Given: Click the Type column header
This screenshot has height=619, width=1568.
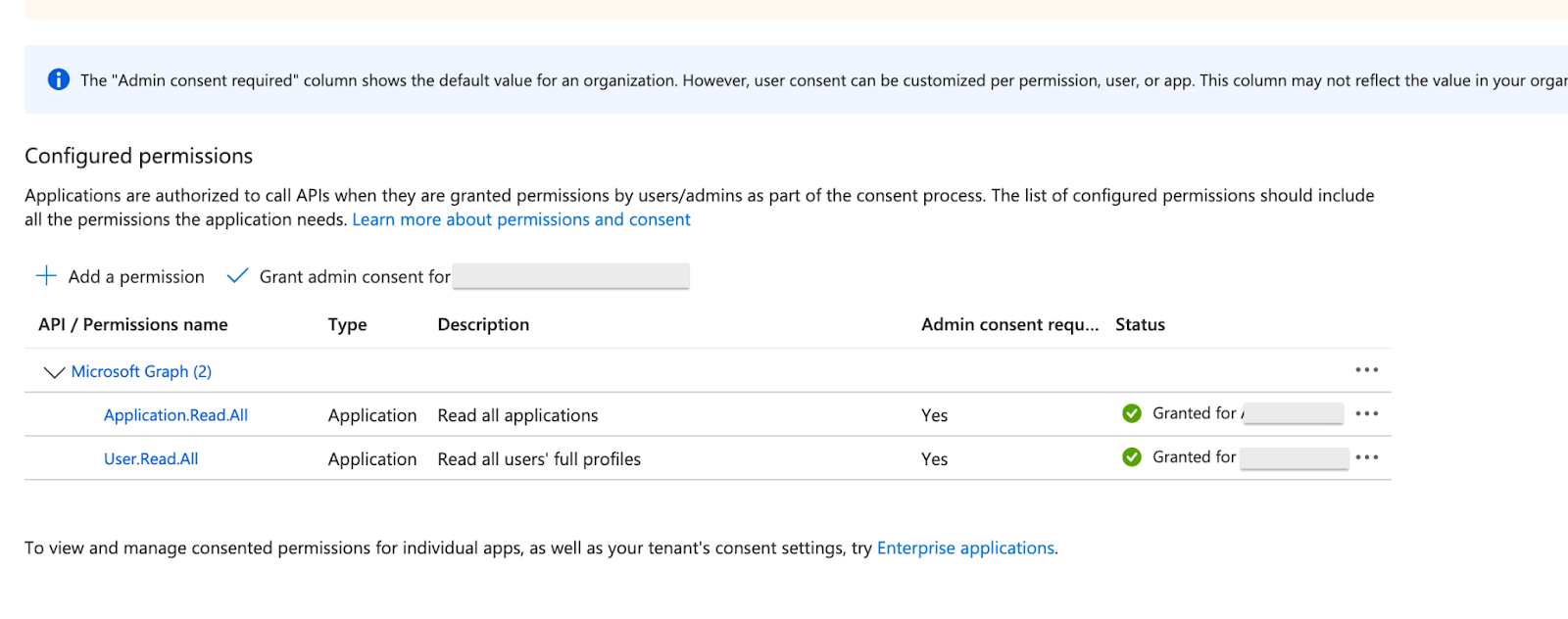Looking at the screenshot, I should pyautogui.click(x=347, y=324).
